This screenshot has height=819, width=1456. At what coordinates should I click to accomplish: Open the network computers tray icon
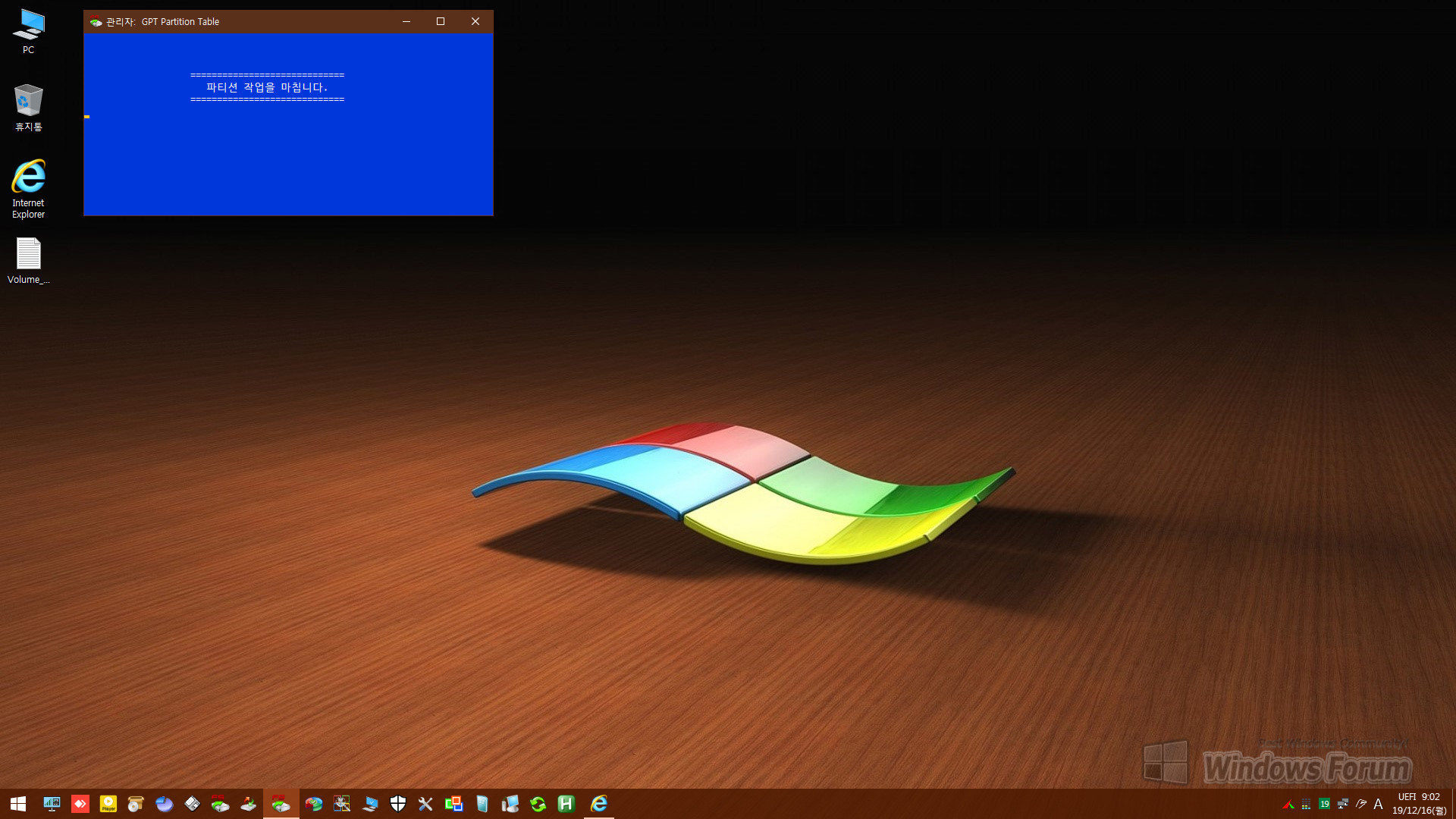click(1343, 804)
